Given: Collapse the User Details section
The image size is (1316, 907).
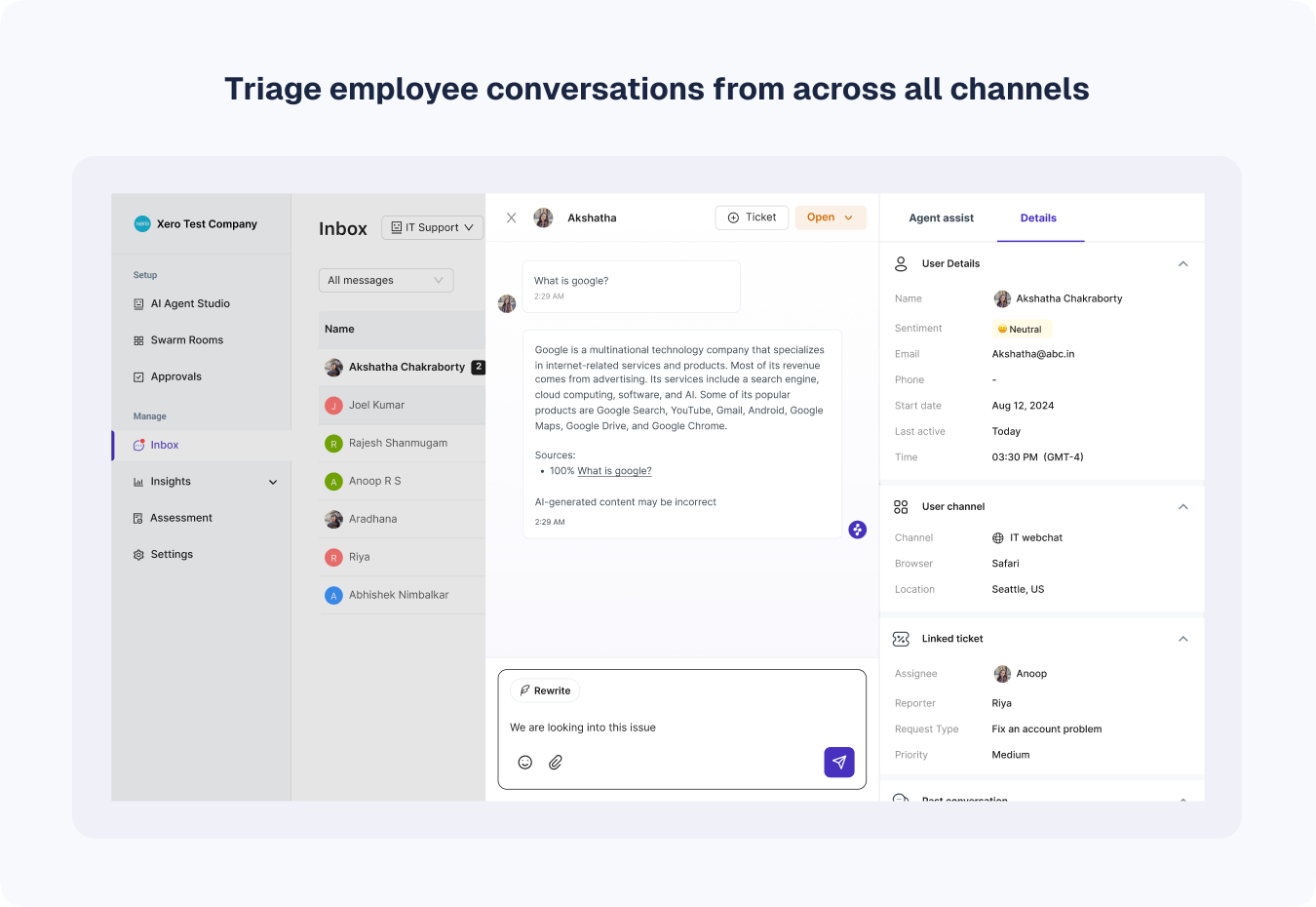Looking at the screenshot, I should [1182, 264].
